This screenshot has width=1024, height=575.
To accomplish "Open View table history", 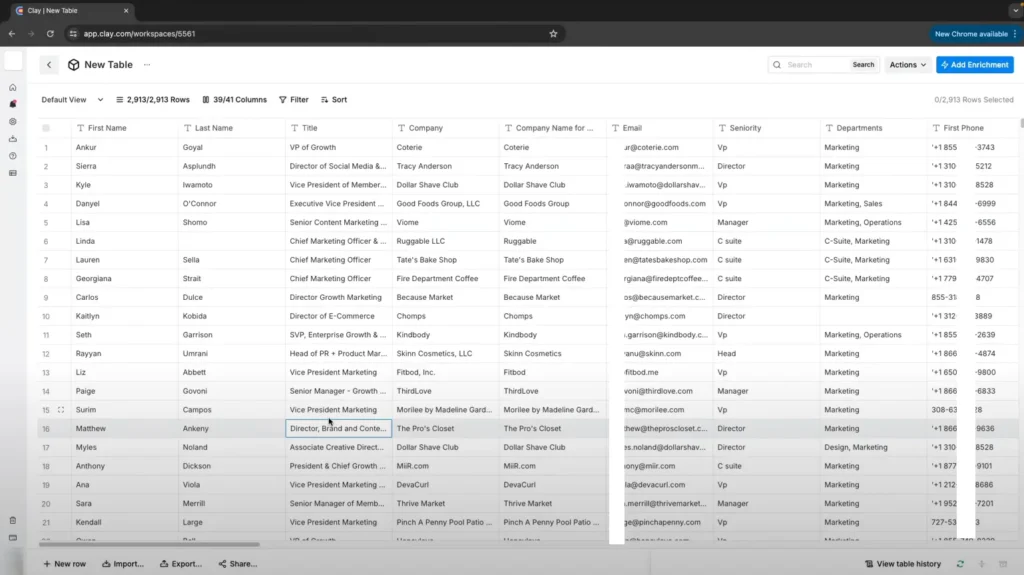I will click(x=903, y=564).
